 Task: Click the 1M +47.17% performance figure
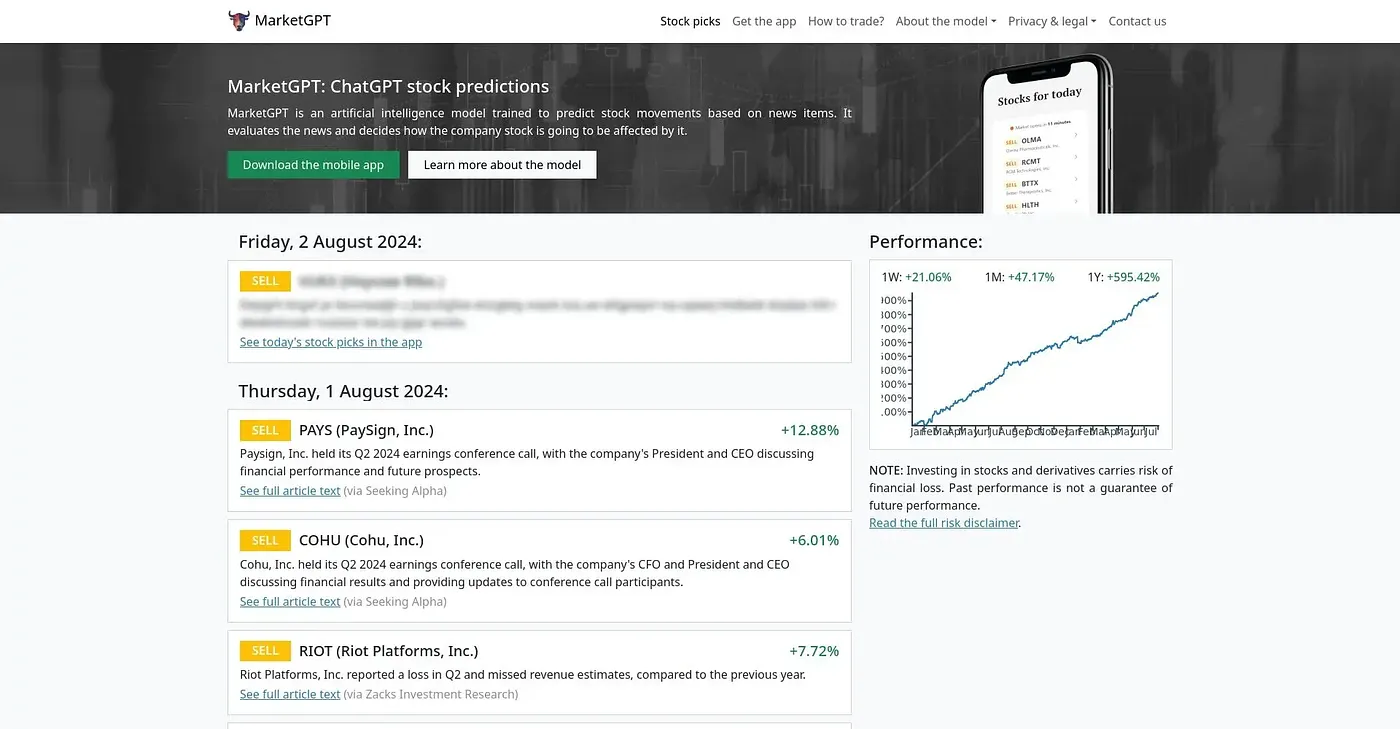click(x=1019, y=277)
